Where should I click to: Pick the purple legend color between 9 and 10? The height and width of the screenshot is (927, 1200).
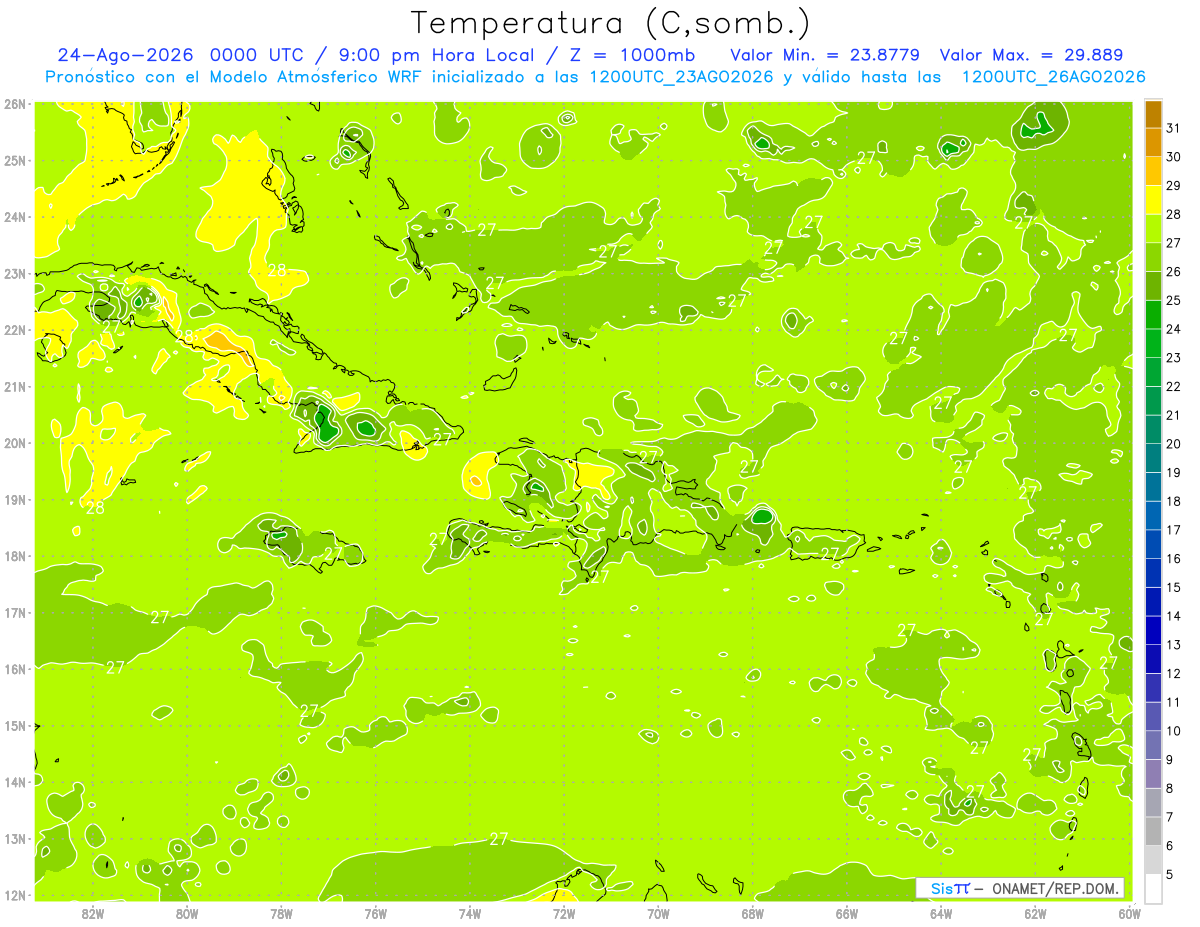click(1153, 745)
